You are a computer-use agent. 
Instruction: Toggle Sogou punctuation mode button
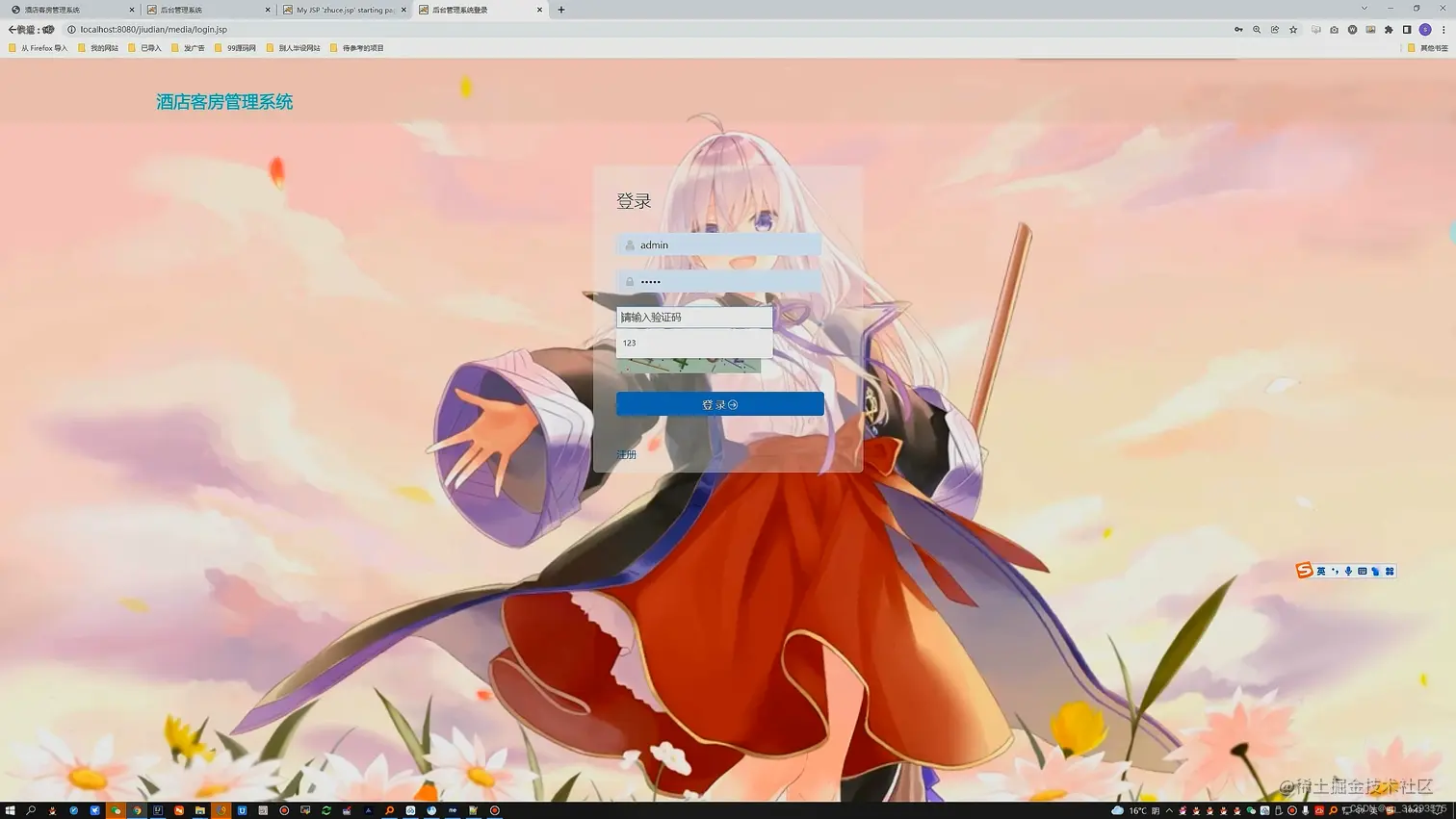click(1335, 572)
